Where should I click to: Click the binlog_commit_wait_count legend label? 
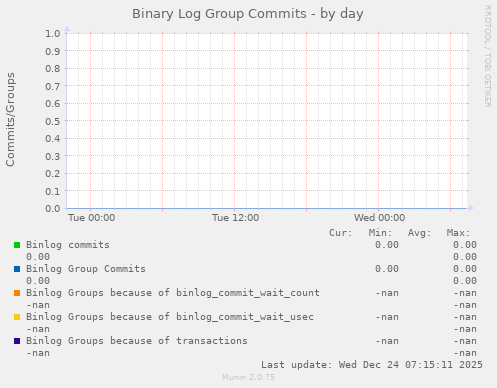click(x=173, y=293)
